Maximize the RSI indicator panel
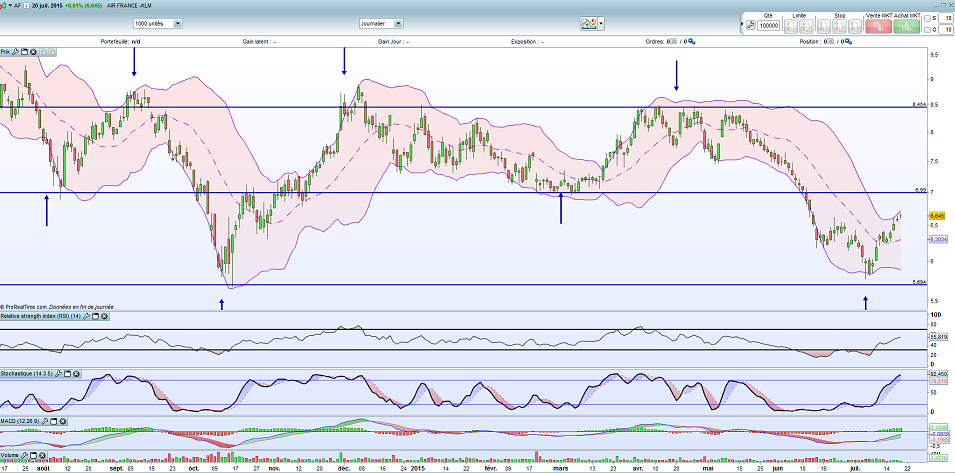Image resolution: width=955 pixels, height=473 pixels. click(x=95, y=317)
